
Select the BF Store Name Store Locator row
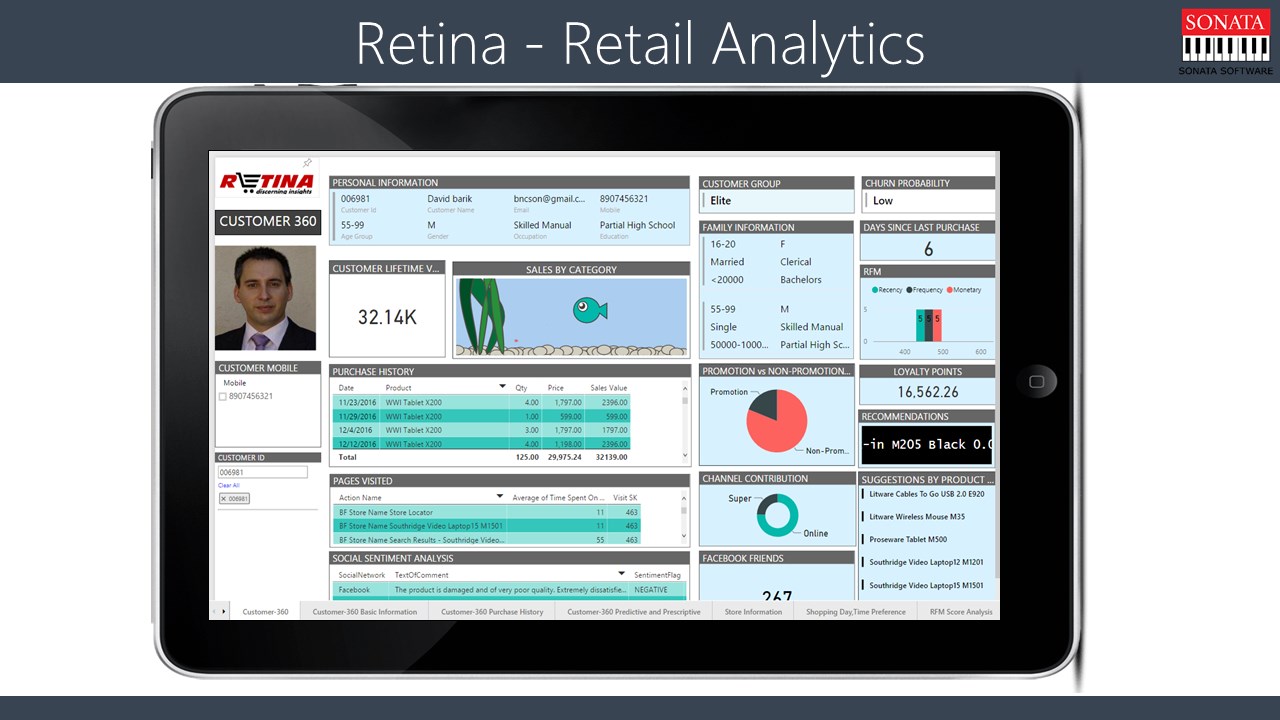(487, 512)
